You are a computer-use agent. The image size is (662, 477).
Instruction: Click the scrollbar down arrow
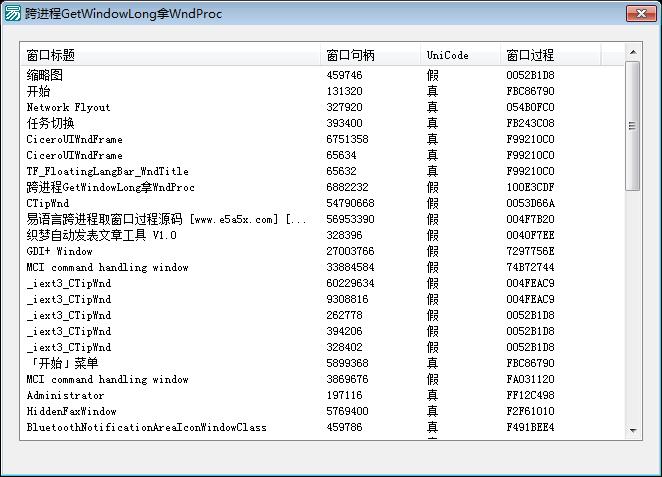tap(632, 430)
